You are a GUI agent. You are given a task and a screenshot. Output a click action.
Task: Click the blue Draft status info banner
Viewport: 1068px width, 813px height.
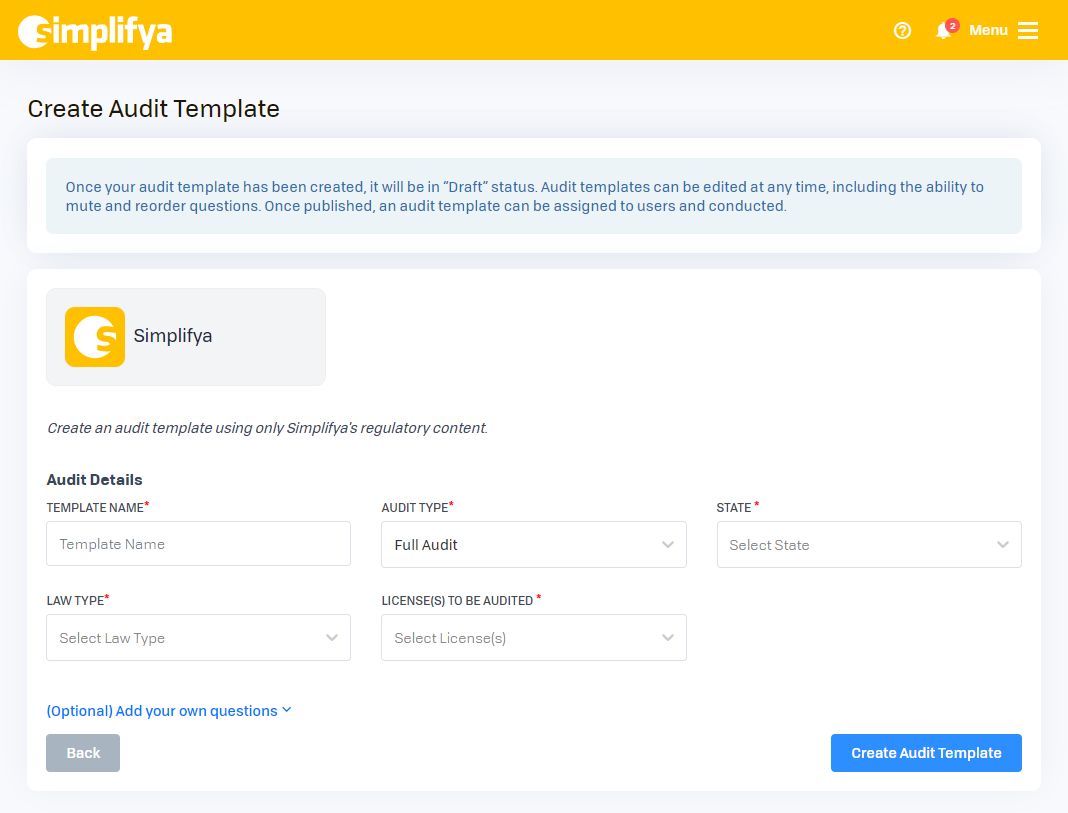pos(533,196)
